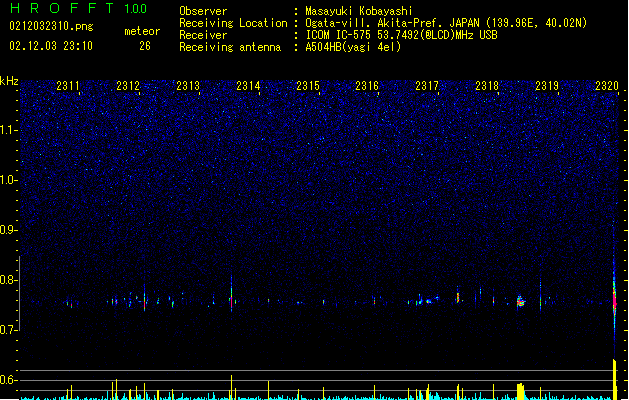
Task: Click the 2314 time marker
Action: point(248,86)
